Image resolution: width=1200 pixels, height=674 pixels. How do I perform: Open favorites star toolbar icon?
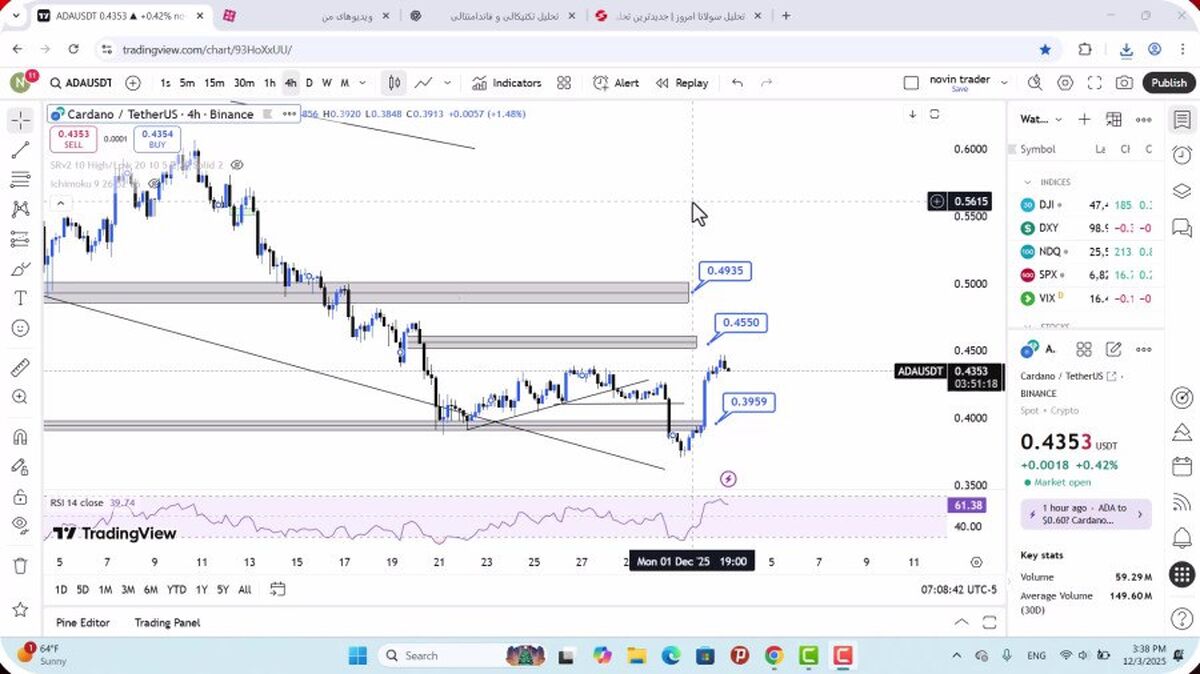(20, 609)
